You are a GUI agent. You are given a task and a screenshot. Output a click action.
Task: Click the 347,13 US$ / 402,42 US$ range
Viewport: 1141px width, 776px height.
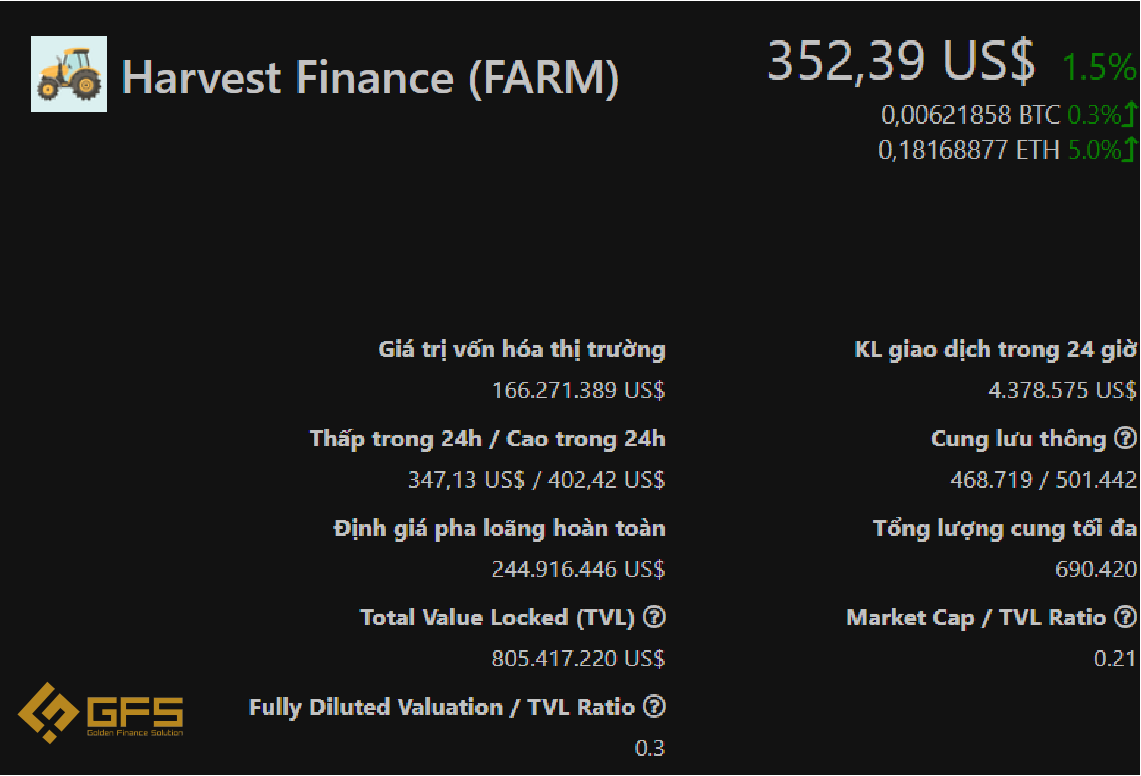(536, 480)
